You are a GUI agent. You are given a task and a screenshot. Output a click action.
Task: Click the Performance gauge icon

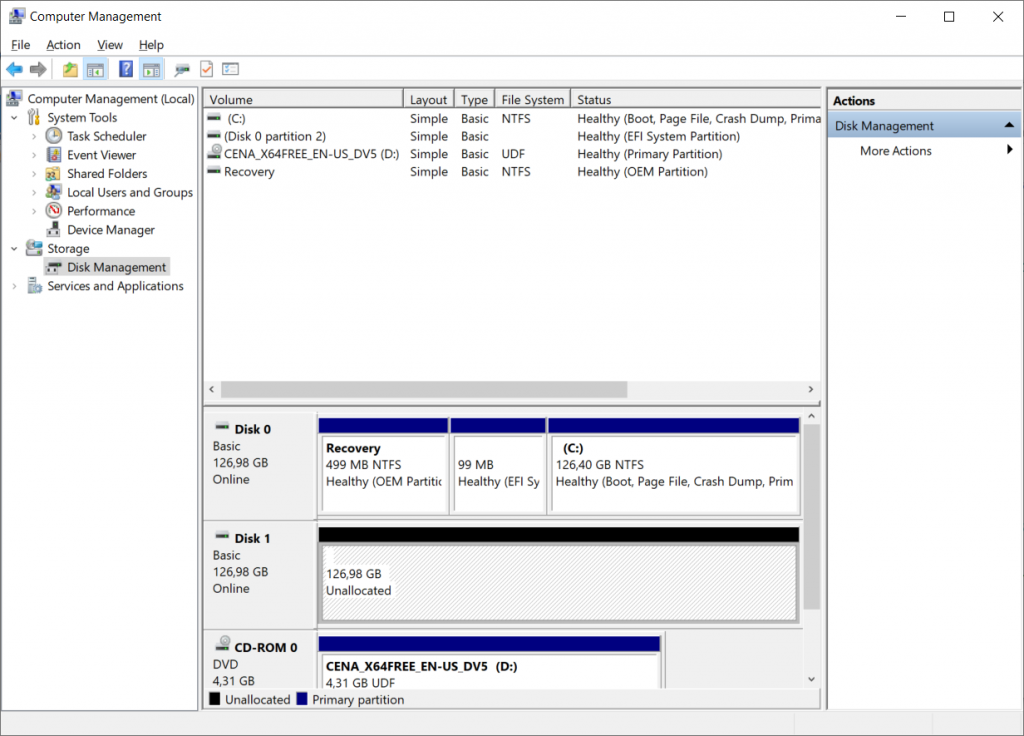54,211
